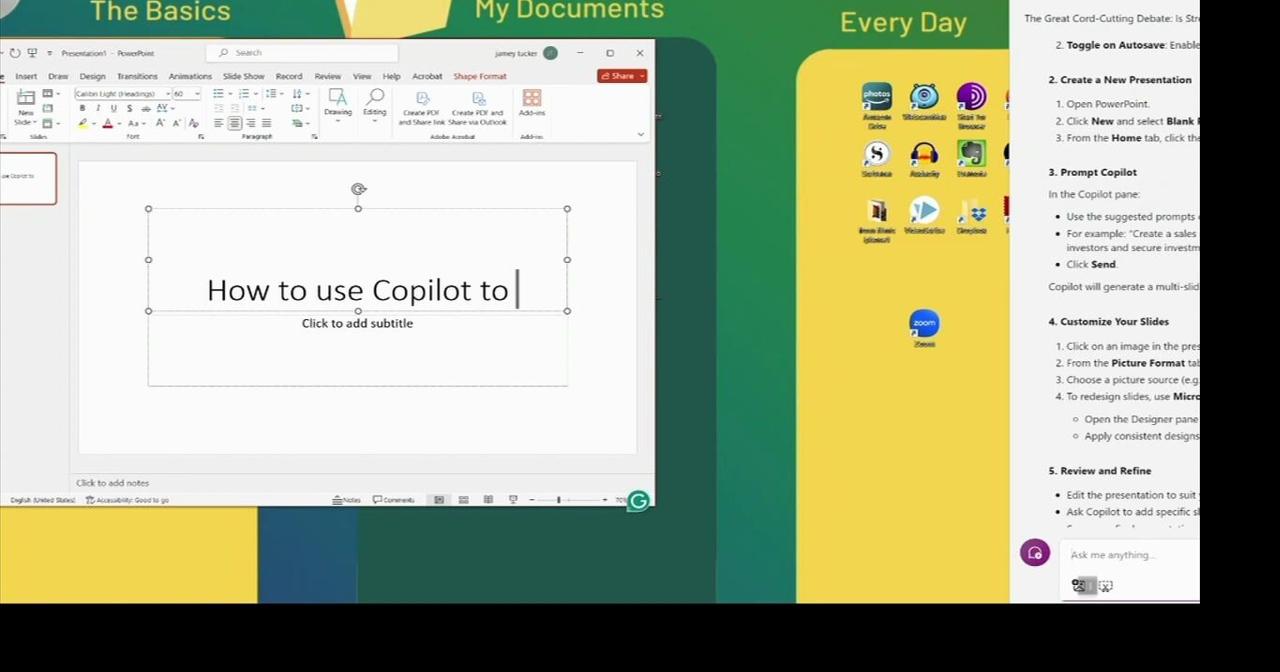Switch to the Animations ribbon tab

click(x=190, y=76)
